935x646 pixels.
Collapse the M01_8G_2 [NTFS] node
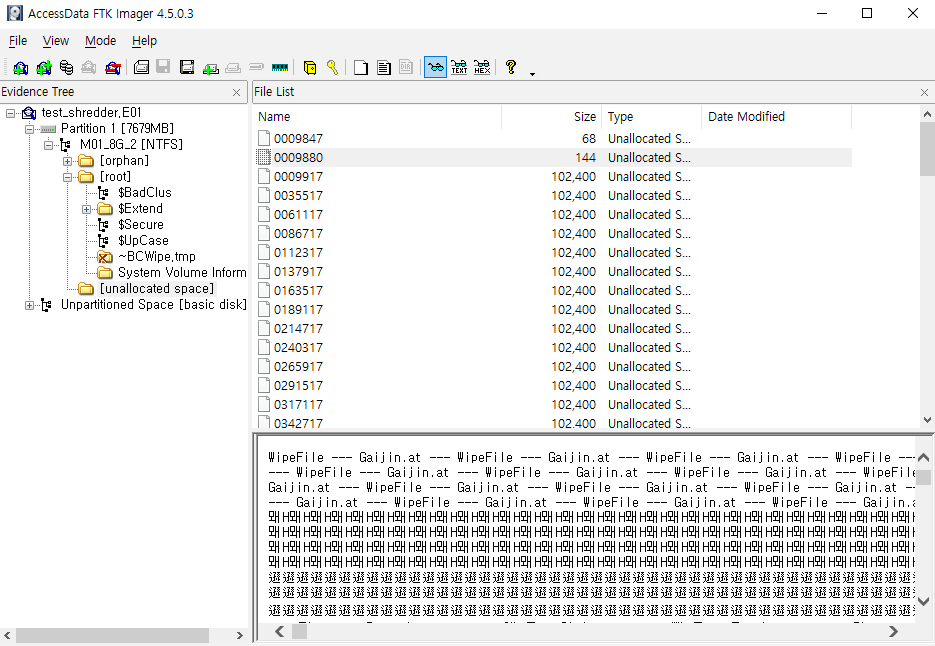pos(48,145)
